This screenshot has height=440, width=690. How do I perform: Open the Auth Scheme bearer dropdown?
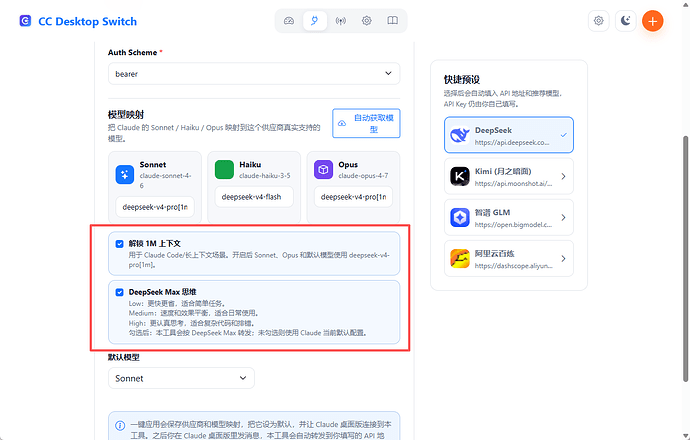[254, 73]
